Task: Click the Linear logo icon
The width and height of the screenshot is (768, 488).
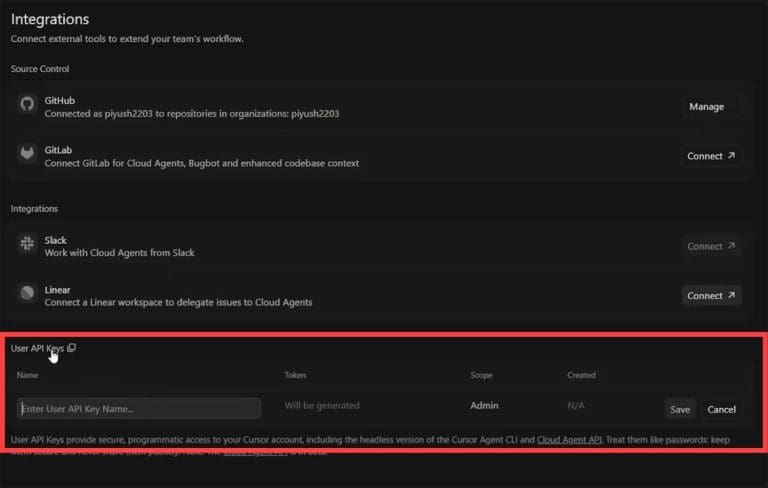Action: (x=27, y=293)
